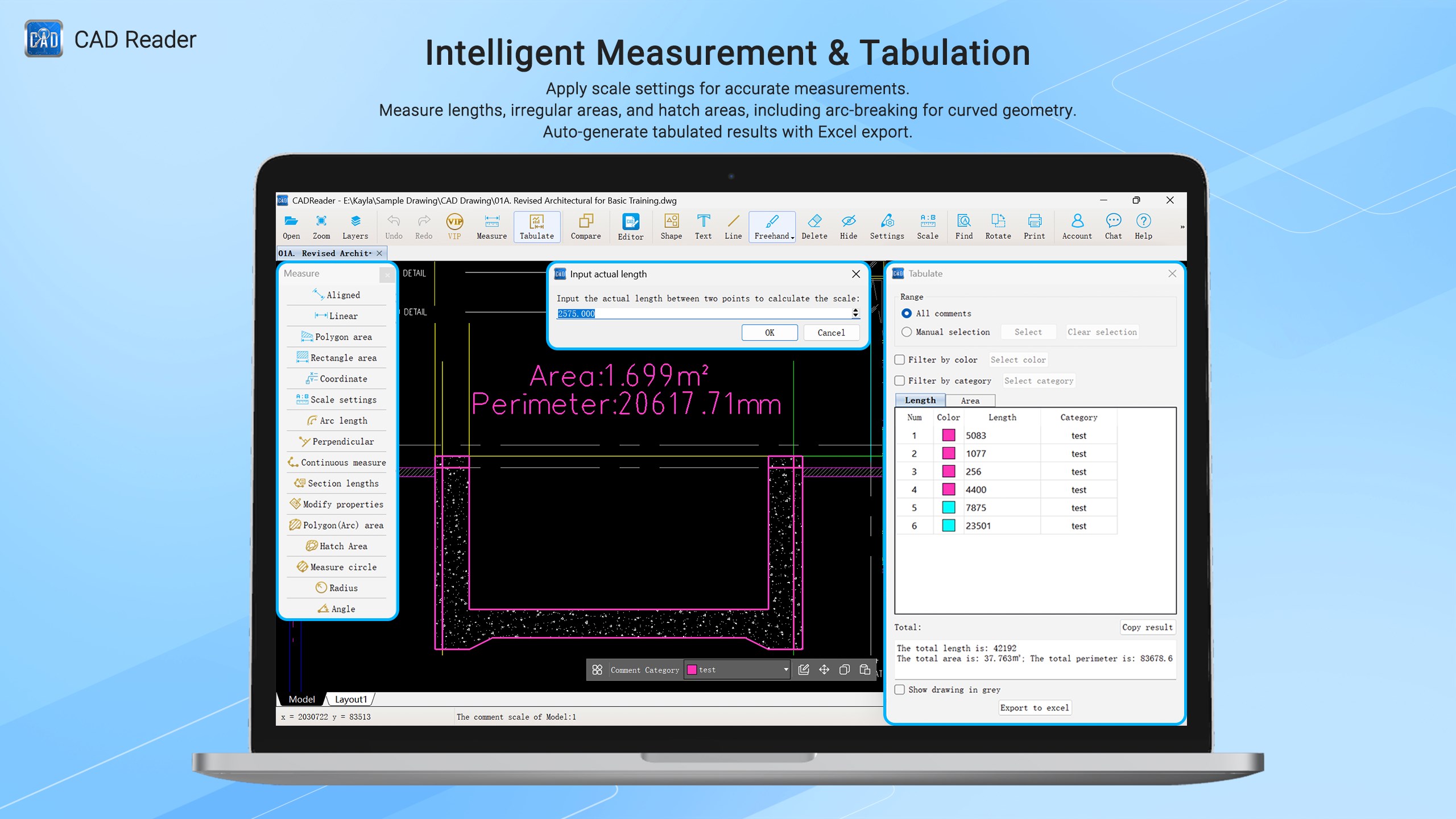Select Hatch Area in Measure panel
This screenshot has width=1456, height=819.
click(x=336, y=546)
